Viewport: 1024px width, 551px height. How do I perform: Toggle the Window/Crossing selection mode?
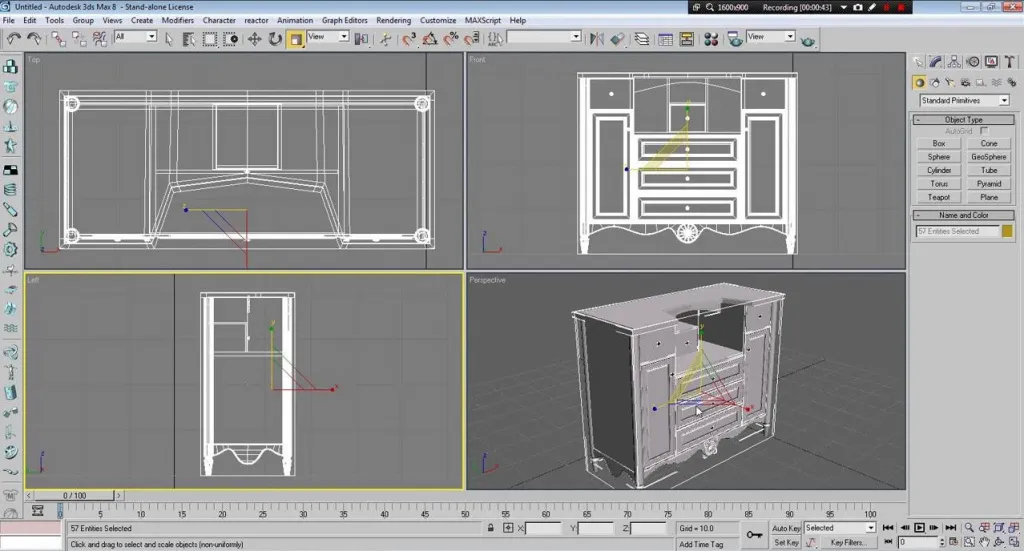click(231, 39)
